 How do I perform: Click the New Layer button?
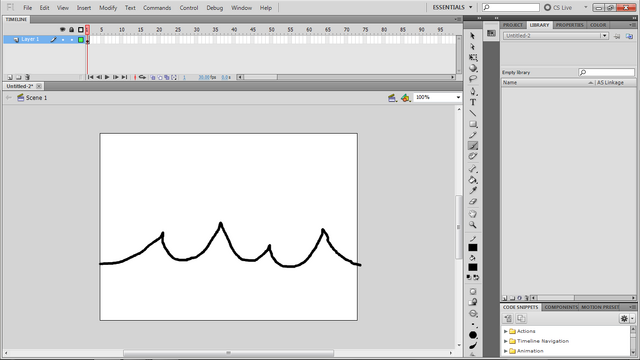click(x=10, y=77)
